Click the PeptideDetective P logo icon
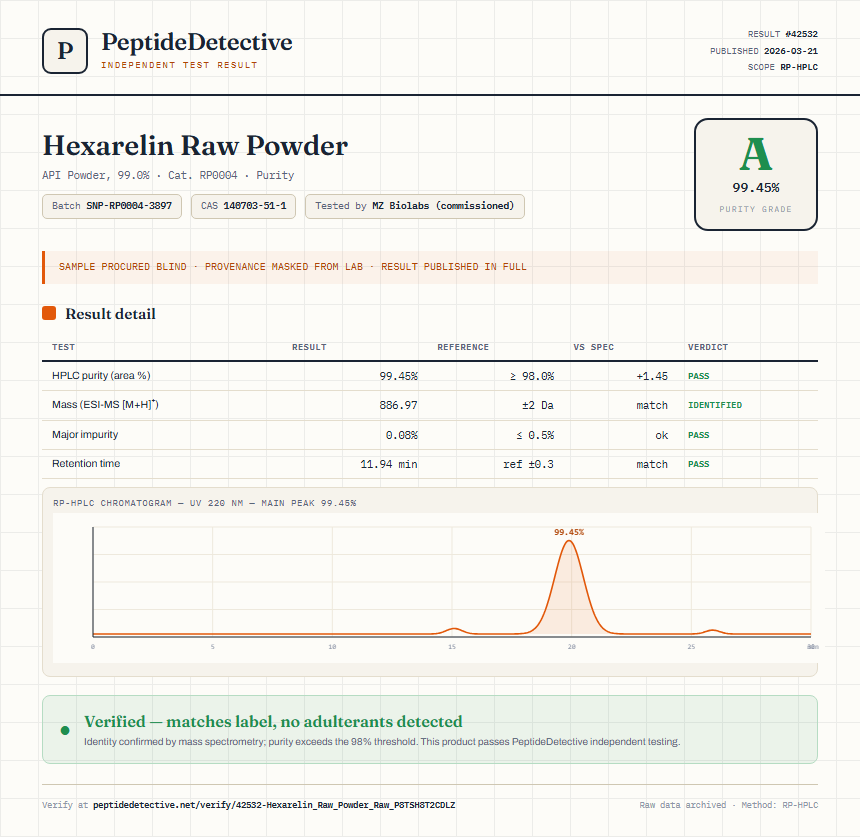This screenshot has height=837, width=860. [x=65, y=51]
